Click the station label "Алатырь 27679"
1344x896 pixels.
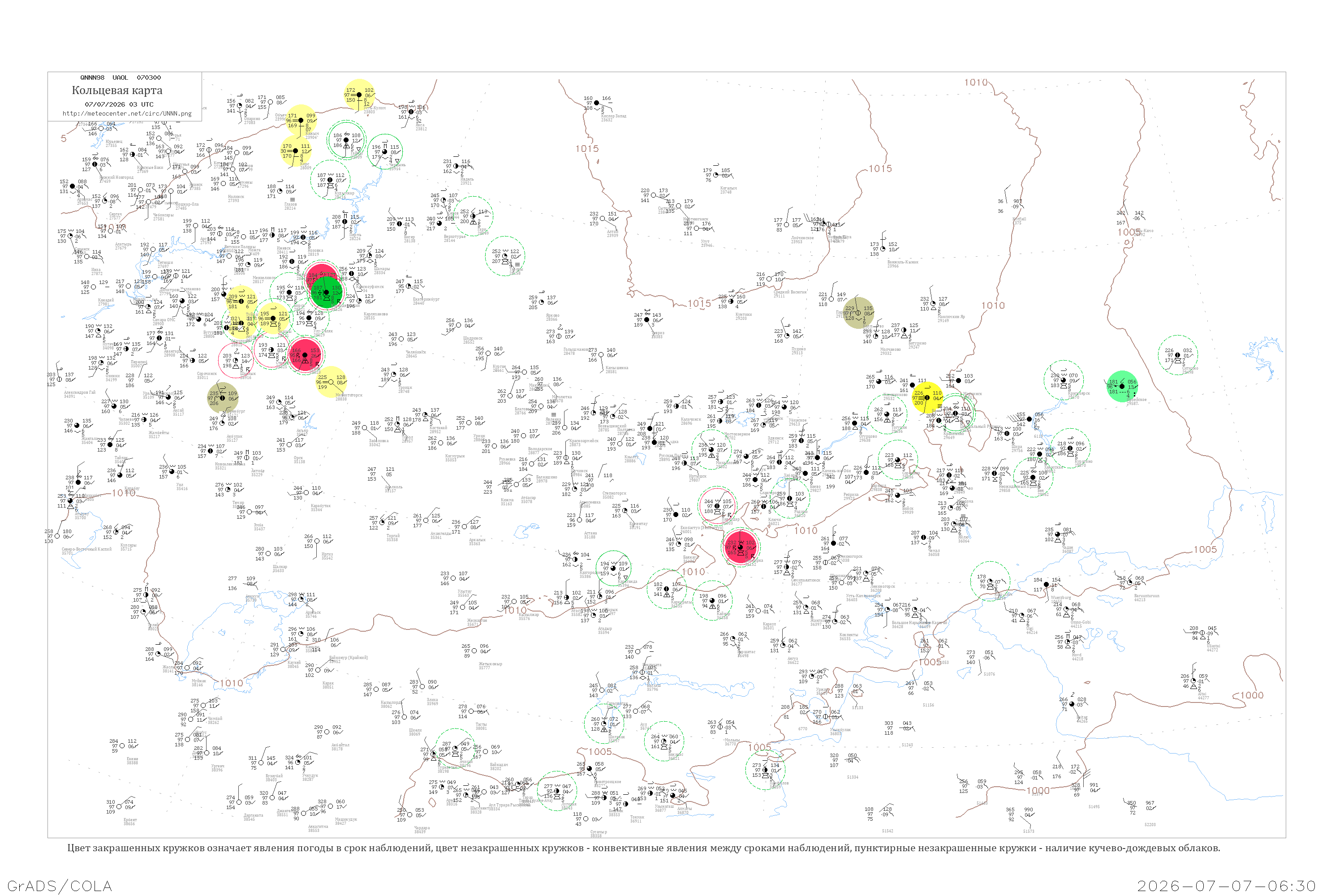123,246
